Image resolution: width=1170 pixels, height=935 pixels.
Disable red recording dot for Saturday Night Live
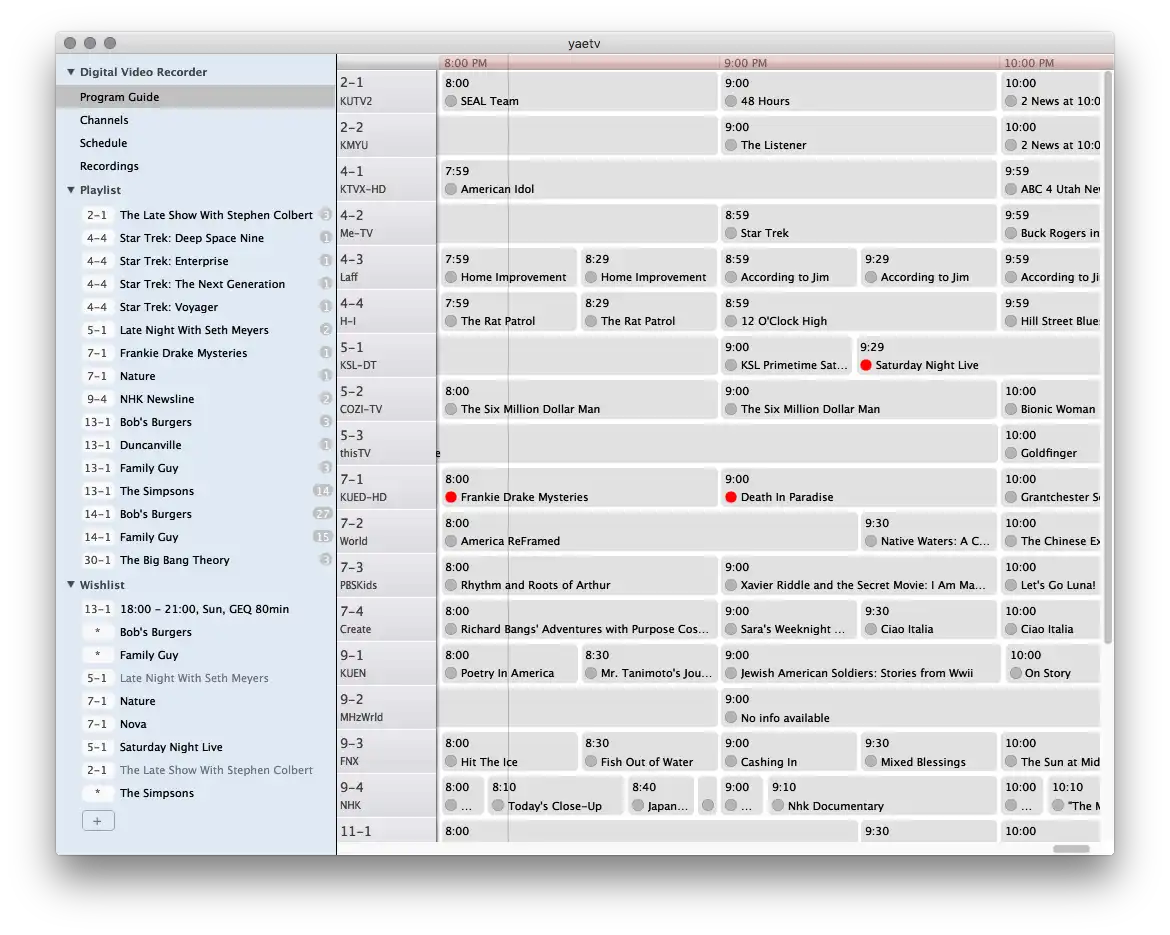(x=866, y=365)
